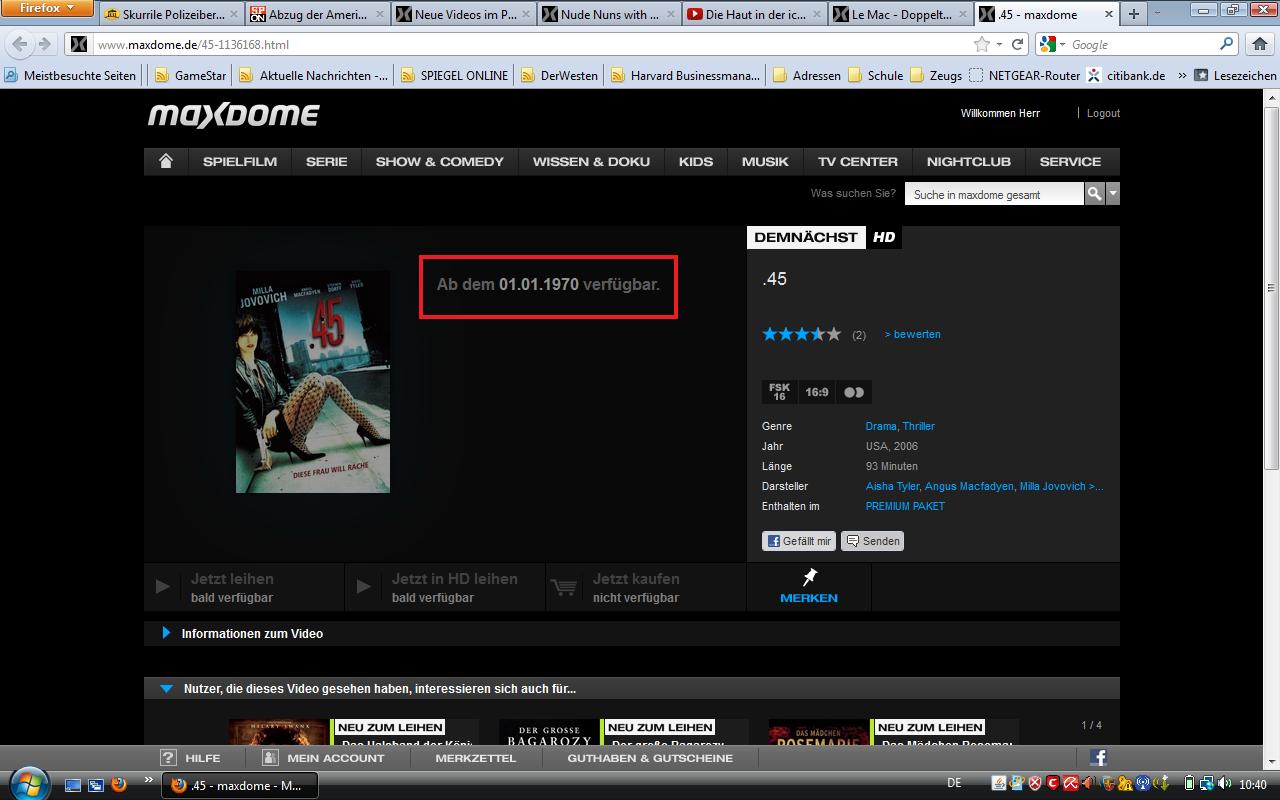The height and width of the screenshot is (800, 1280).
Task: Reload the page with the refresh icon
Action: 1018,44
